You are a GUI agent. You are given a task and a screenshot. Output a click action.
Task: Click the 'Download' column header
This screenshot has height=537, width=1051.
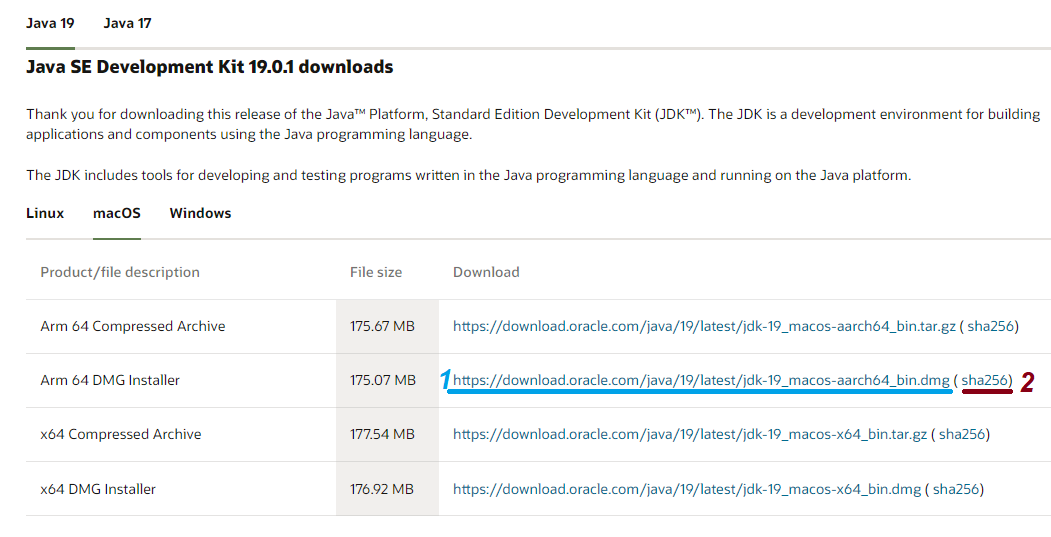486,272
